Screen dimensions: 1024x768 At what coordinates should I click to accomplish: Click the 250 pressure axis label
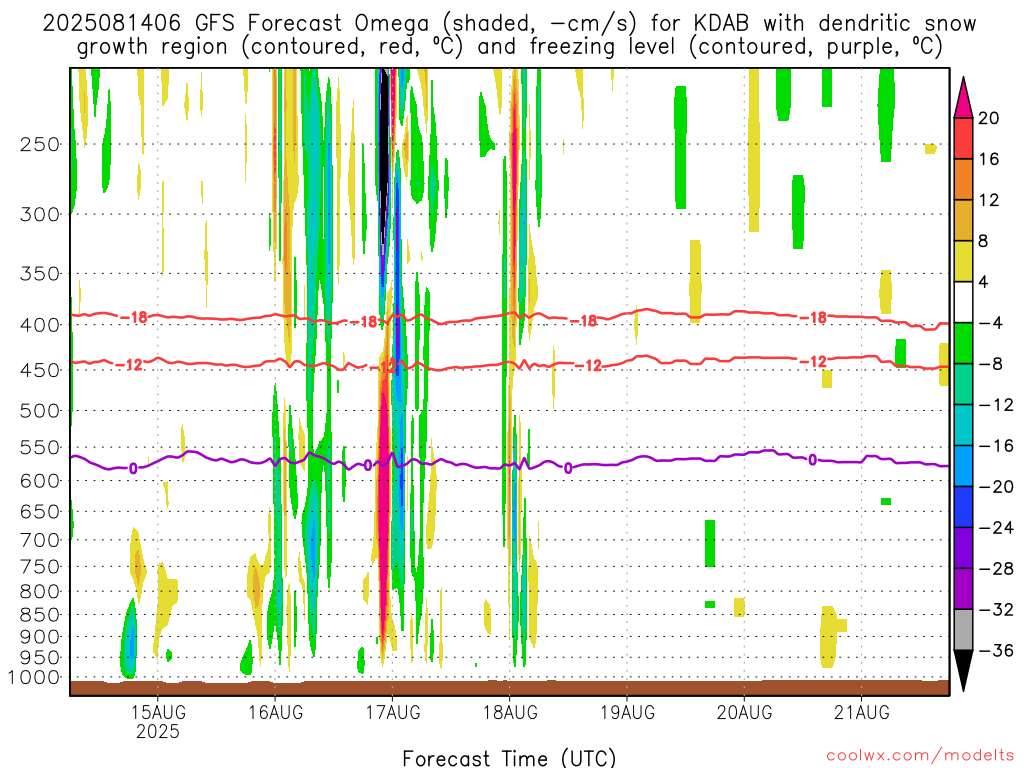pos(40,144)
